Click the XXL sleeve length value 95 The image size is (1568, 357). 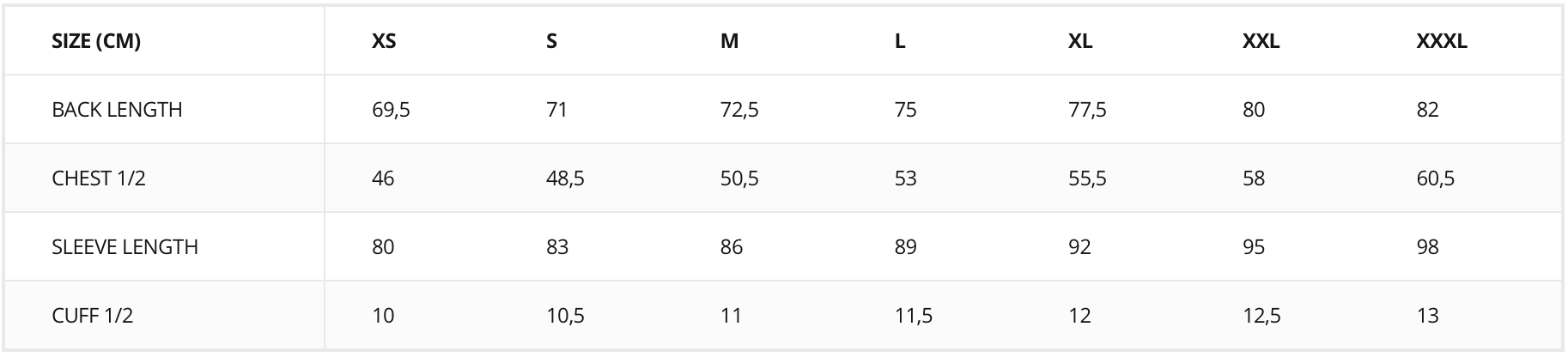click(x=1254, y=247)
